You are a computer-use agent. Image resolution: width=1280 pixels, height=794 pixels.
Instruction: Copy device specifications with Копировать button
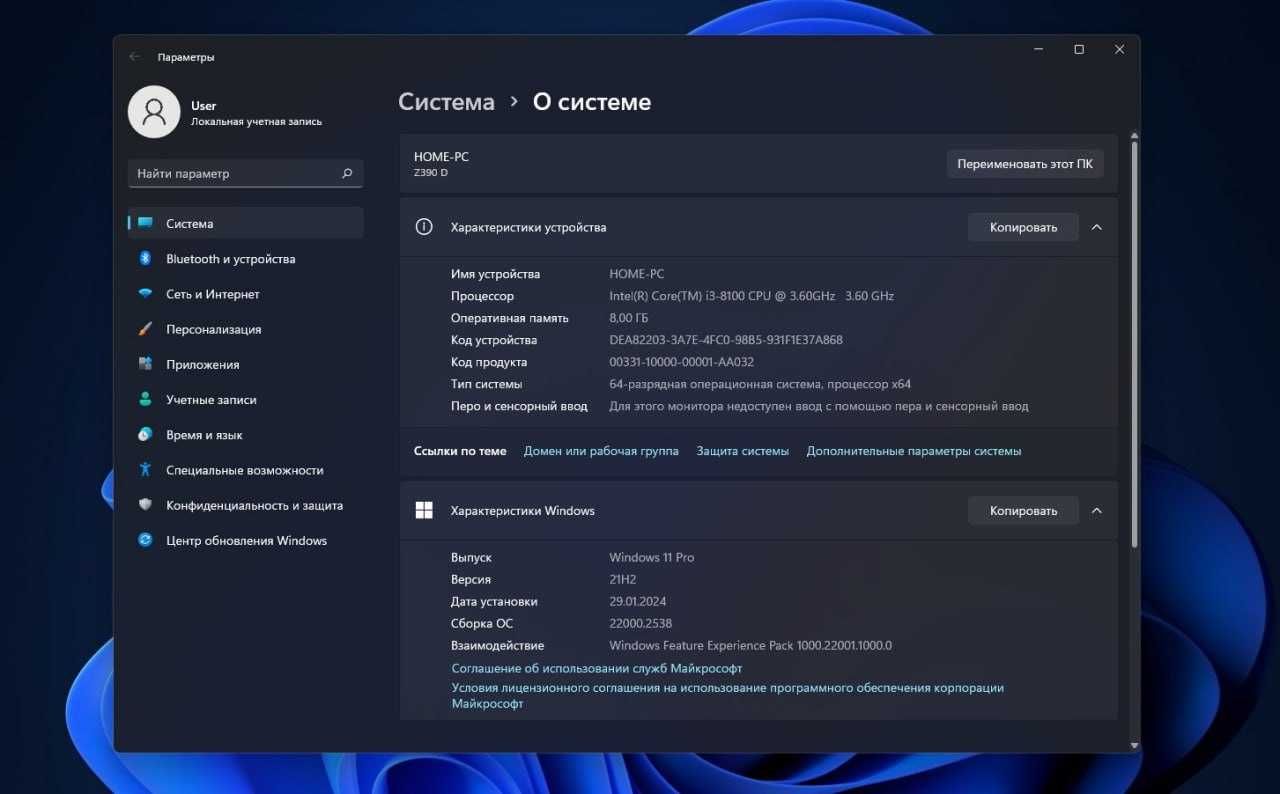[x=1023, y=227]
